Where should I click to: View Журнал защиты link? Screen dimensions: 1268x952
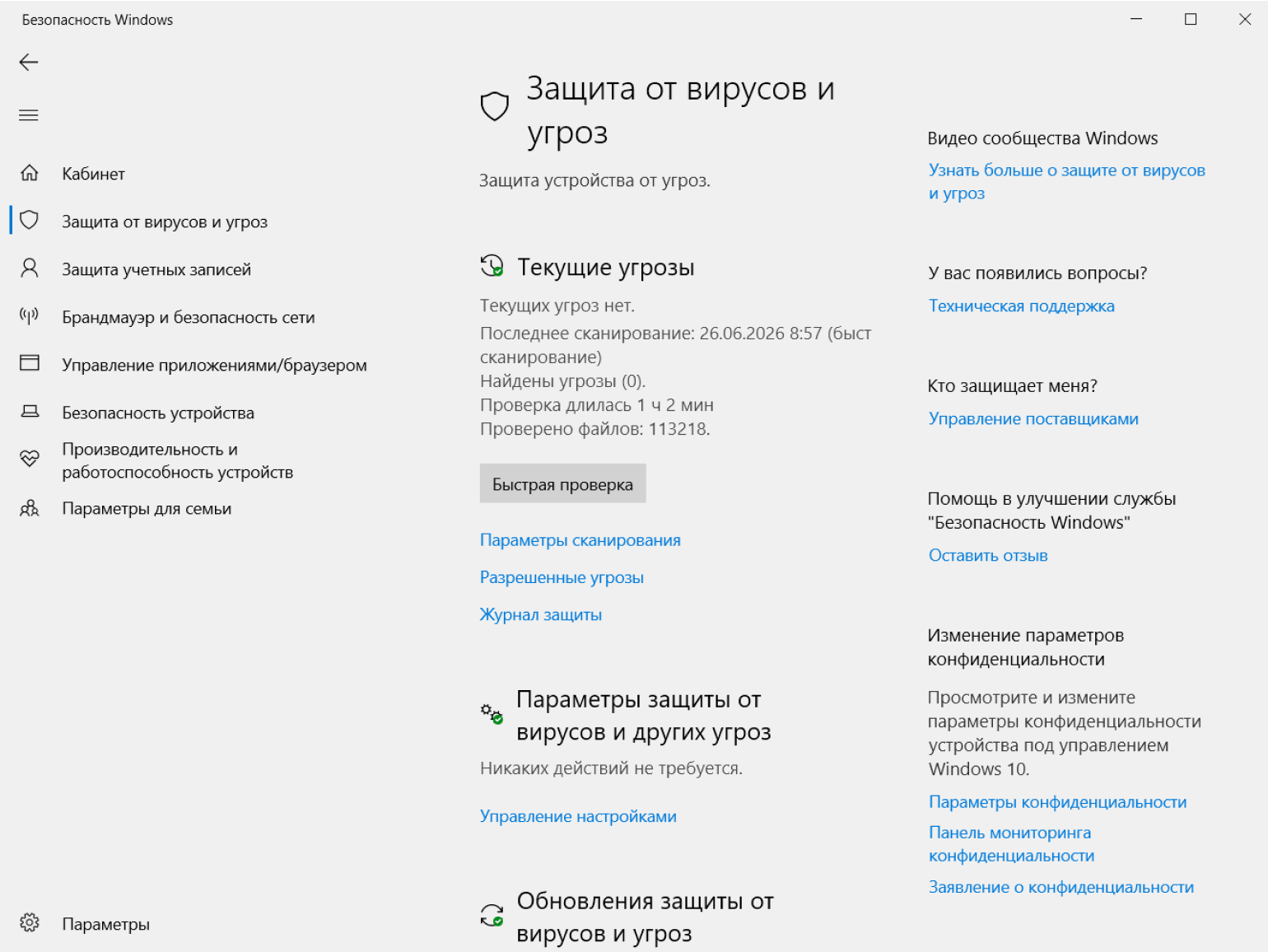point(541,614)
